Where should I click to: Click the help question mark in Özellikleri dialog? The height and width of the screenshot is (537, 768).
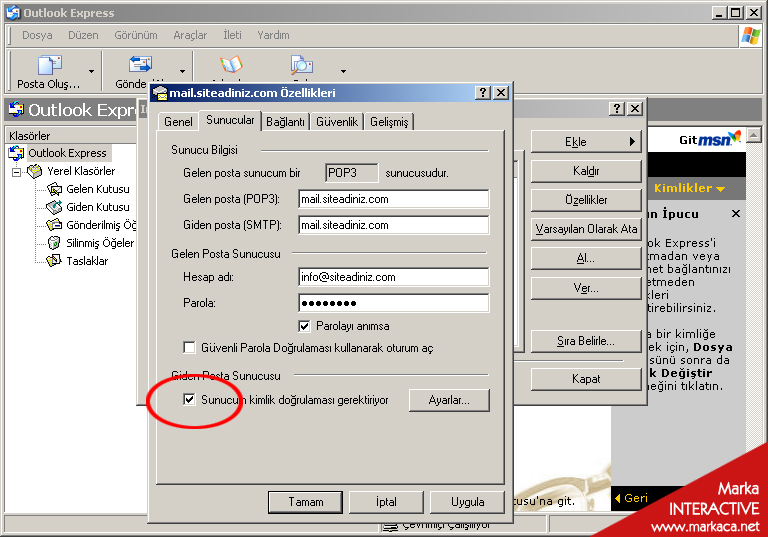pos(482,93)
